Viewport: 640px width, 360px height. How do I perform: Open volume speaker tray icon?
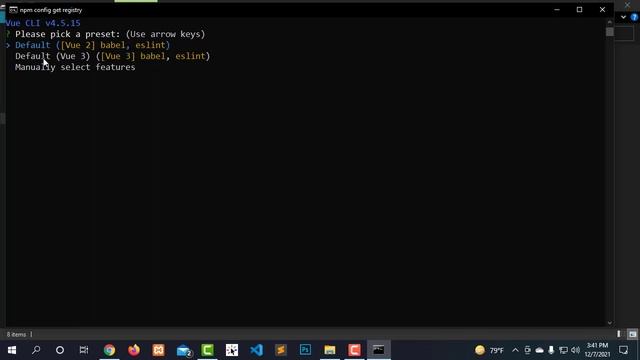click(576, 350)
